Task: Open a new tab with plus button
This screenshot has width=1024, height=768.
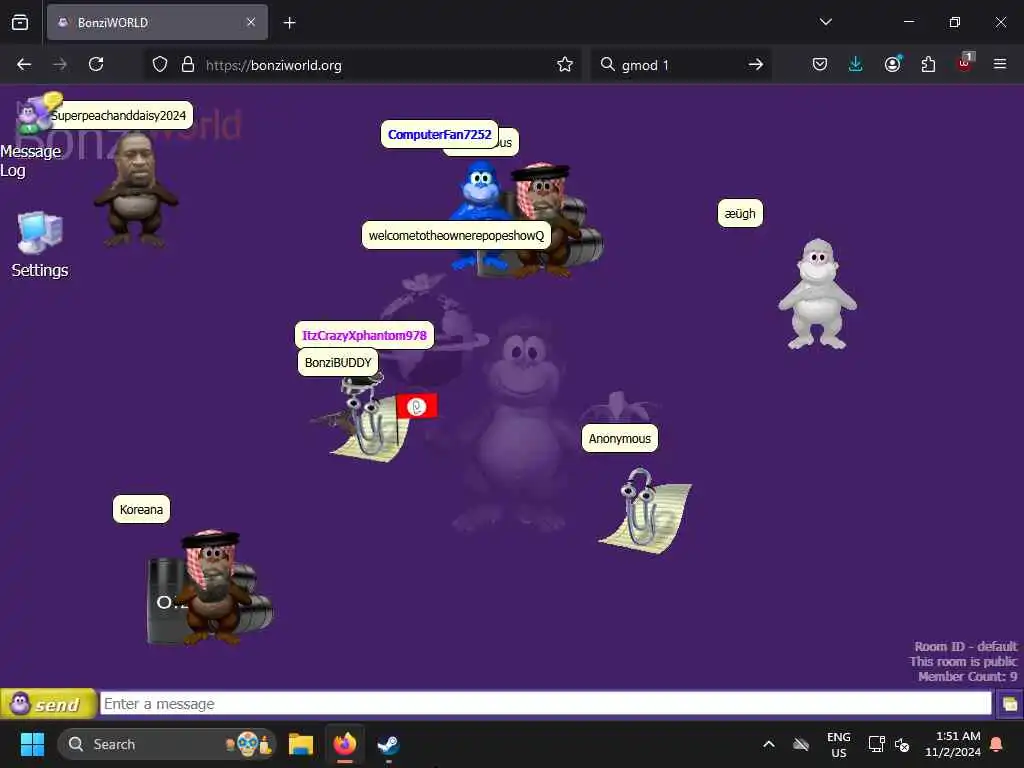Action: point(290,23)
